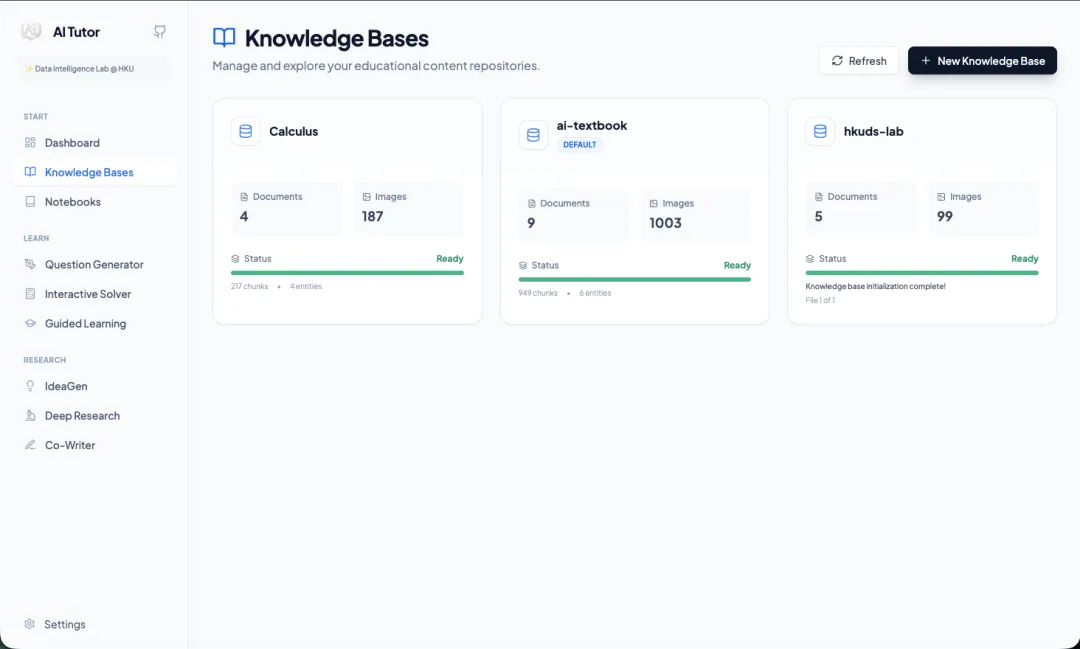The width and height of the screenshot is (1080, 649).
Task: Switch to the Knowledge Bases section
Action: click(x=91, y=172)
